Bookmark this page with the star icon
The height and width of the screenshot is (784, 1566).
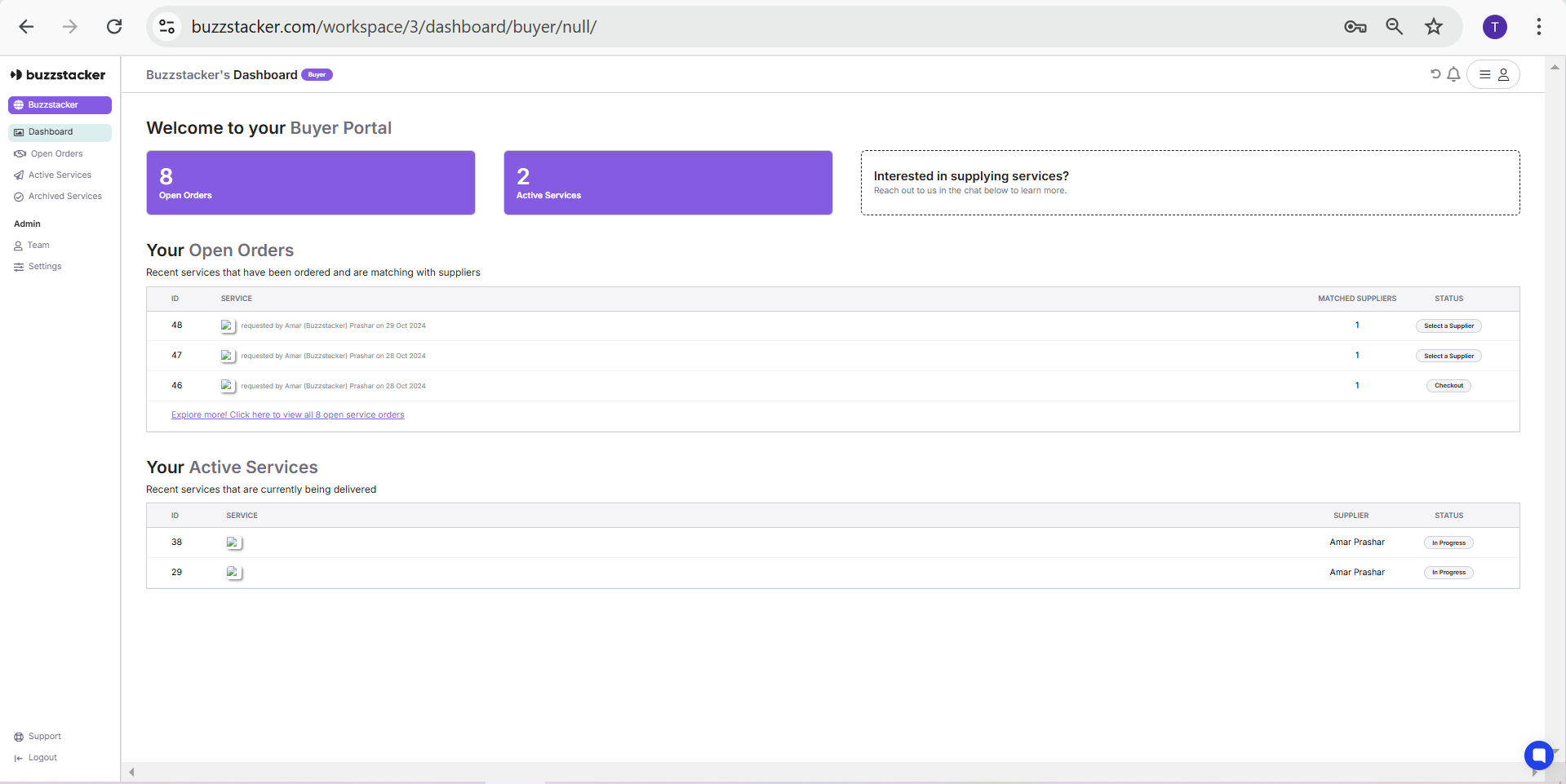coord(1434,27)
